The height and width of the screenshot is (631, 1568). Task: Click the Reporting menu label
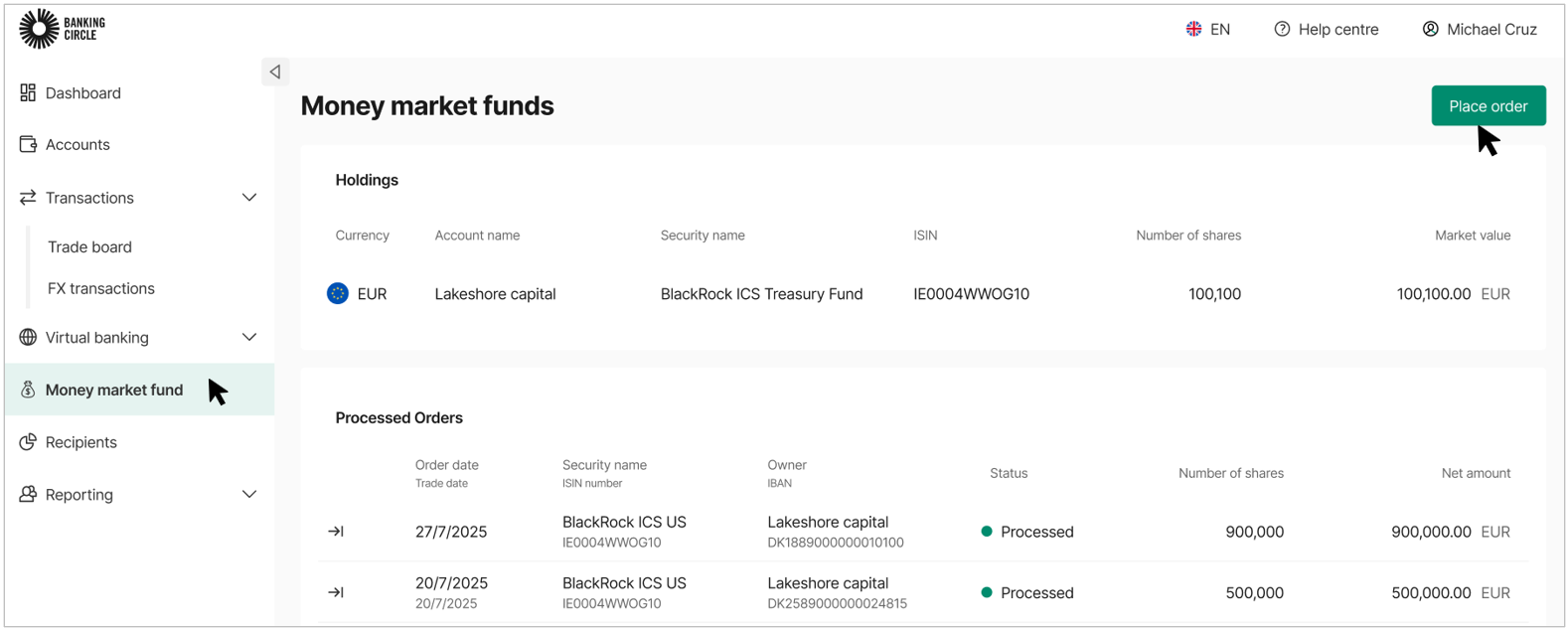point(79,494)
